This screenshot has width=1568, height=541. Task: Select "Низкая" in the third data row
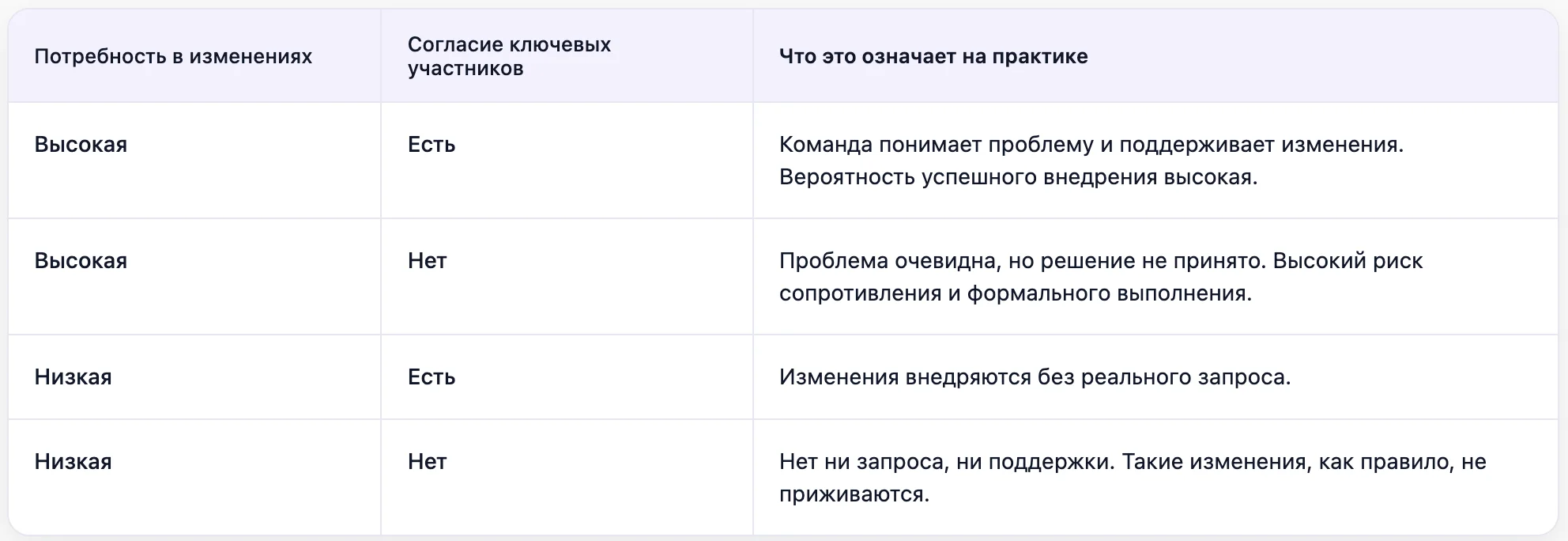(x=73, y=377)
